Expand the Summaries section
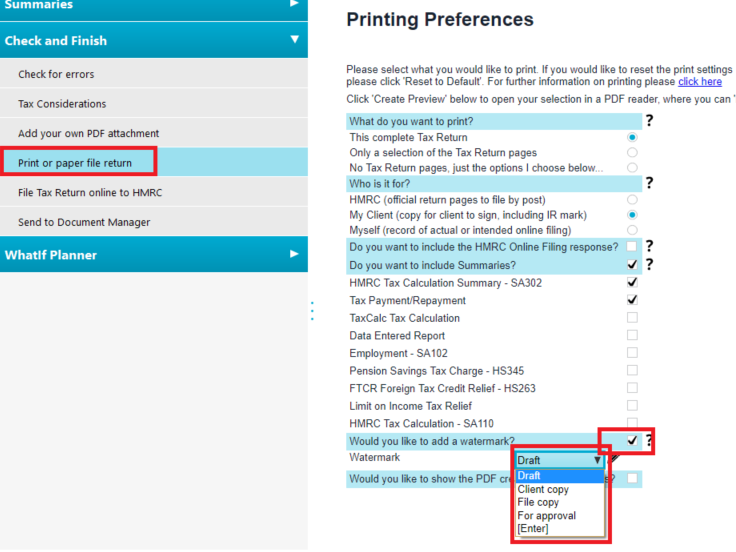The height and width of the screenshot is (552, 736). [x=294, y=5]
